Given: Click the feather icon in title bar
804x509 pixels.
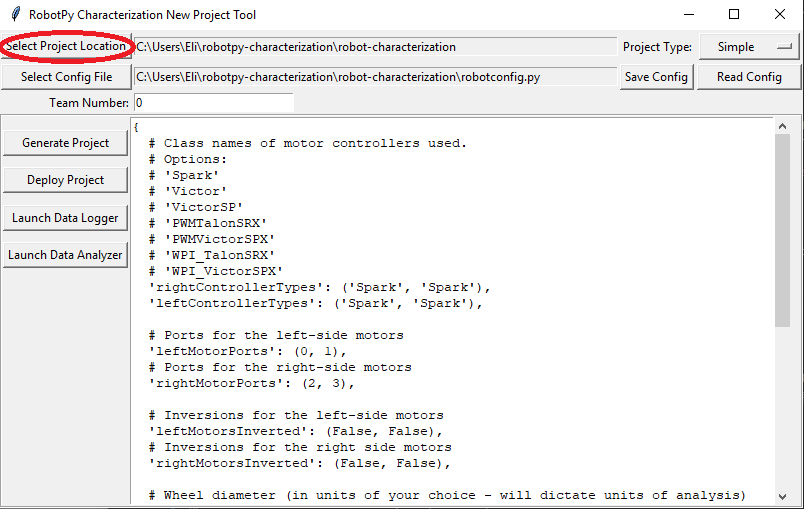Looking at the screenshot, I should point(15,14).
